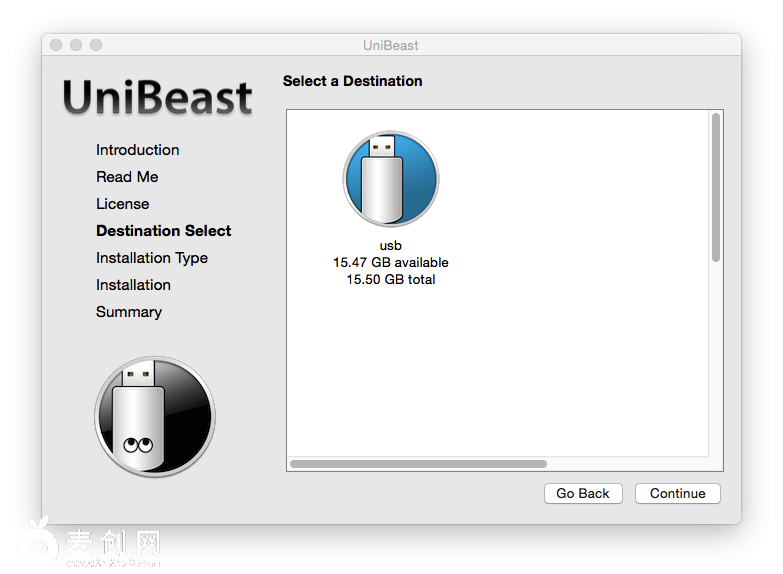Viewport: 783px width, 574px height.
Task: Open the Summary step
Action: [x=129, y=312]
